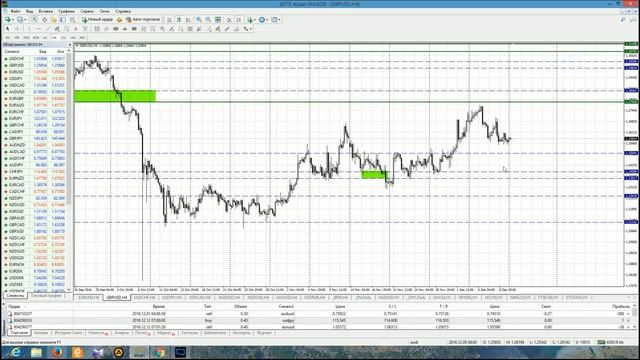Open the Графики menu
The height and width of the screenshot is (360, 640).
66,11
